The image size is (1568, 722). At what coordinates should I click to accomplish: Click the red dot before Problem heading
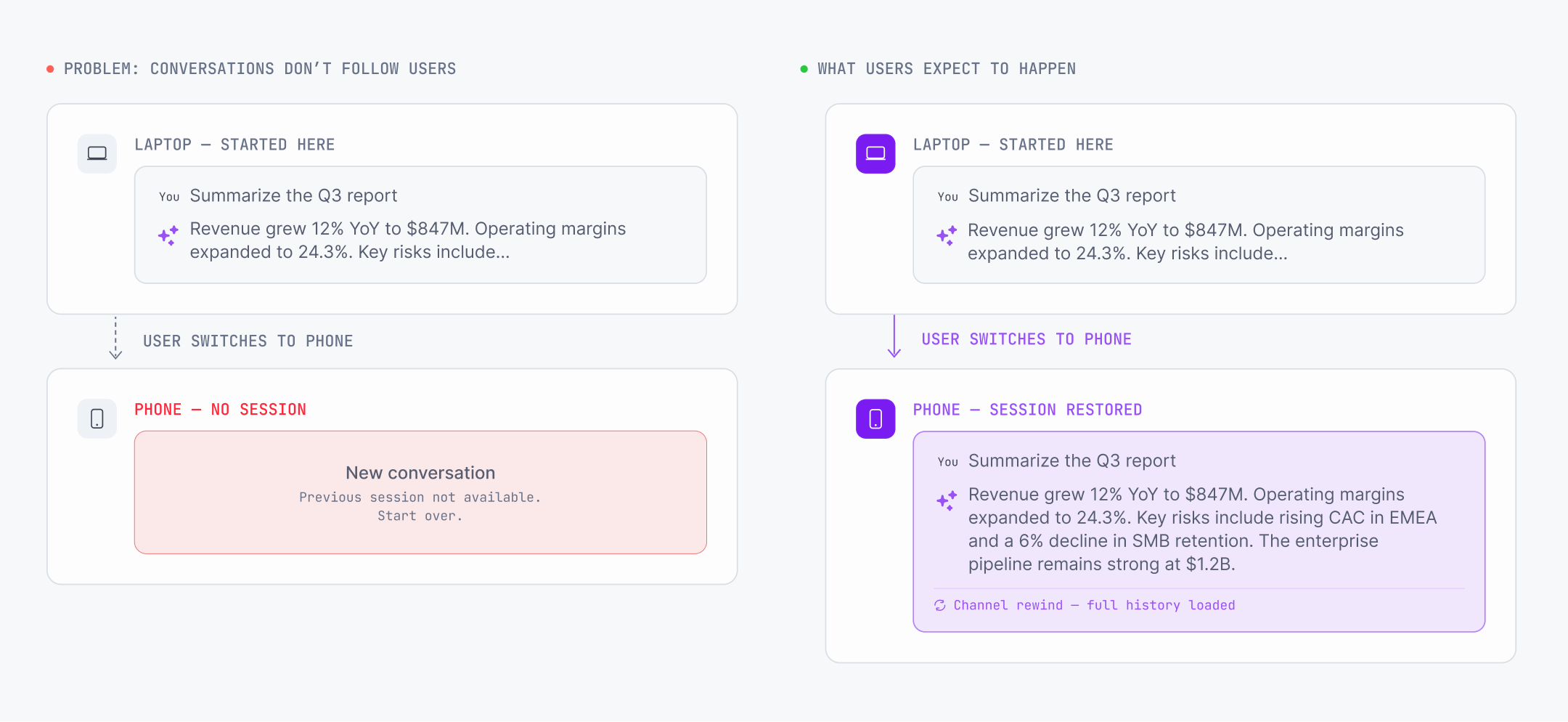[x=50, y=69]
